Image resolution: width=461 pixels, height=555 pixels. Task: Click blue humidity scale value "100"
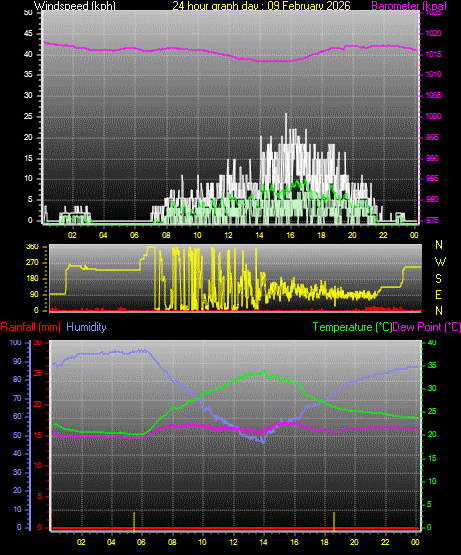point(16,343)
